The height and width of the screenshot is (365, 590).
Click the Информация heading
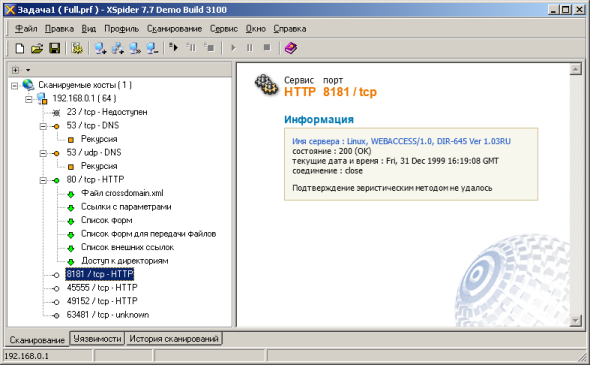coord(319,119)
